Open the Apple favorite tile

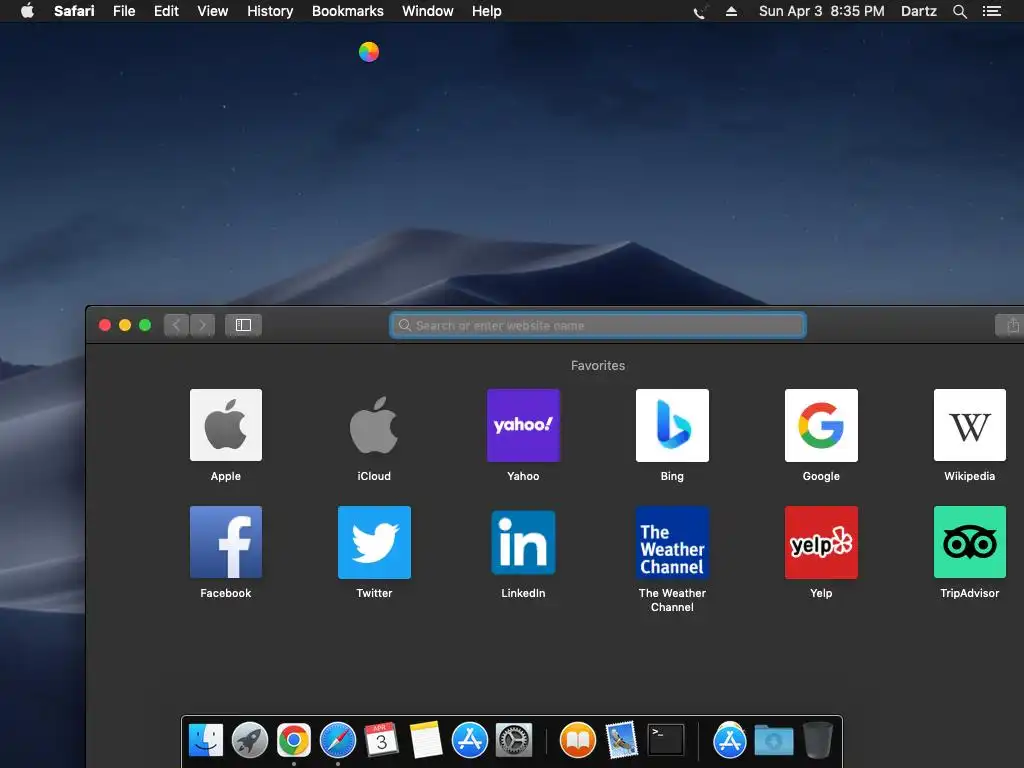[225, 425]
